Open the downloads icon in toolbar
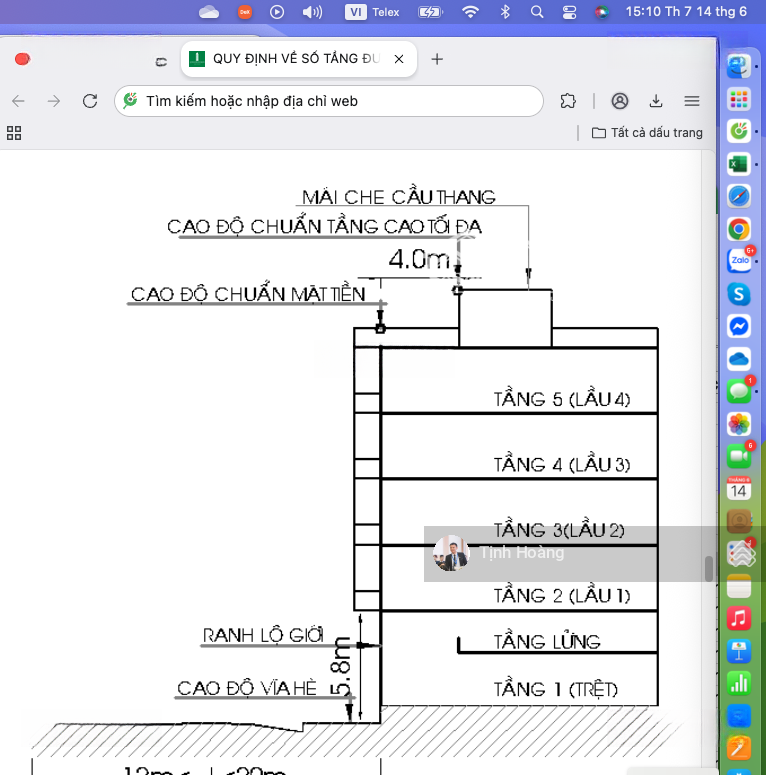The height and width of the screenshot is (775, 766). coord(656,101)
